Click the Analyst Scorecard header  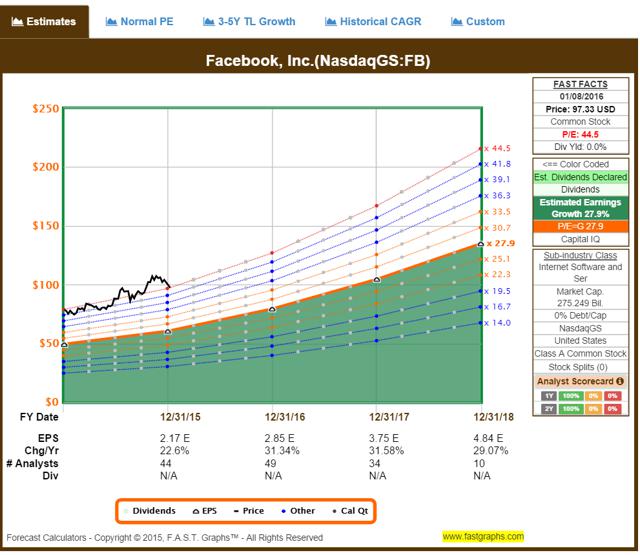[x=580, y=381]
